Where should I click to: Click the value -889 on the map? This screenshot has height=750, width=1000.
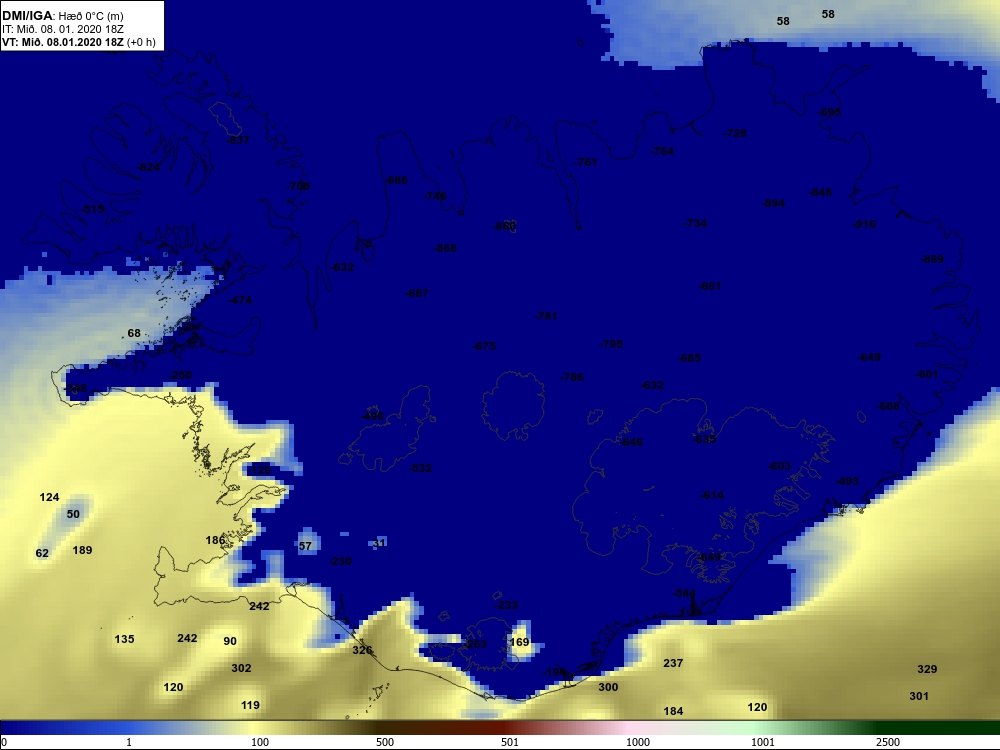tap(932, 260)
